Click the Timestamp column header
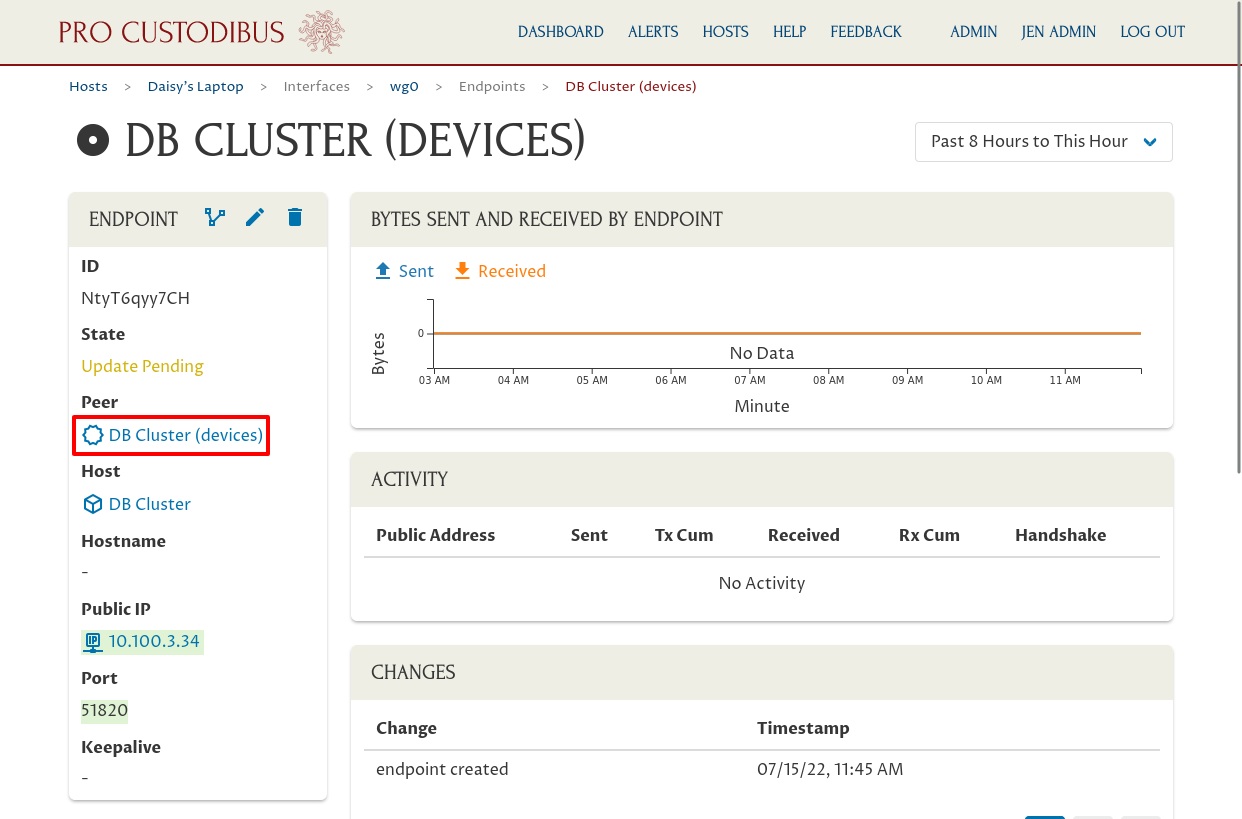Screen dimensions: 1242x819 click(803, 728)
